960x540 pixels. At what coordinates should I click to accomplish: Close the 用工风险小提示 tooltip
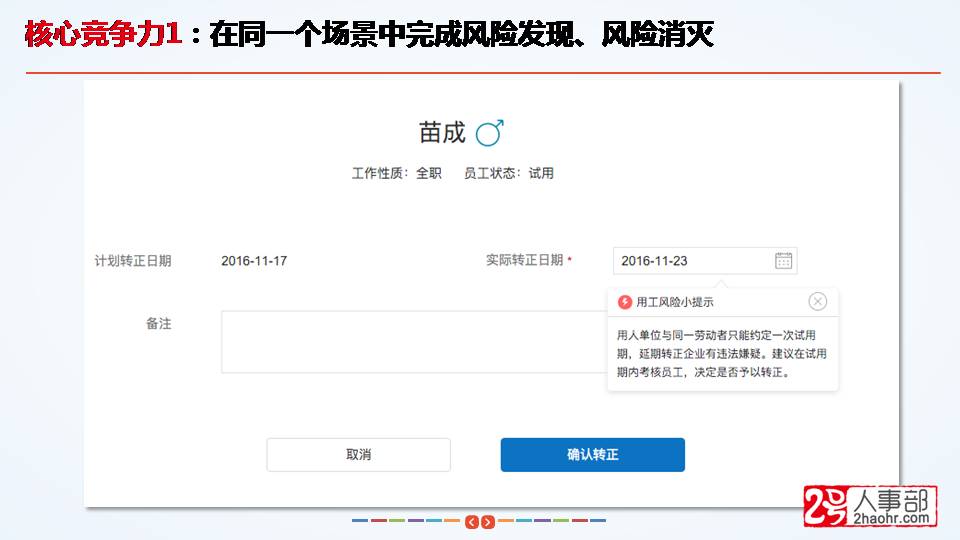click(817, 302)
